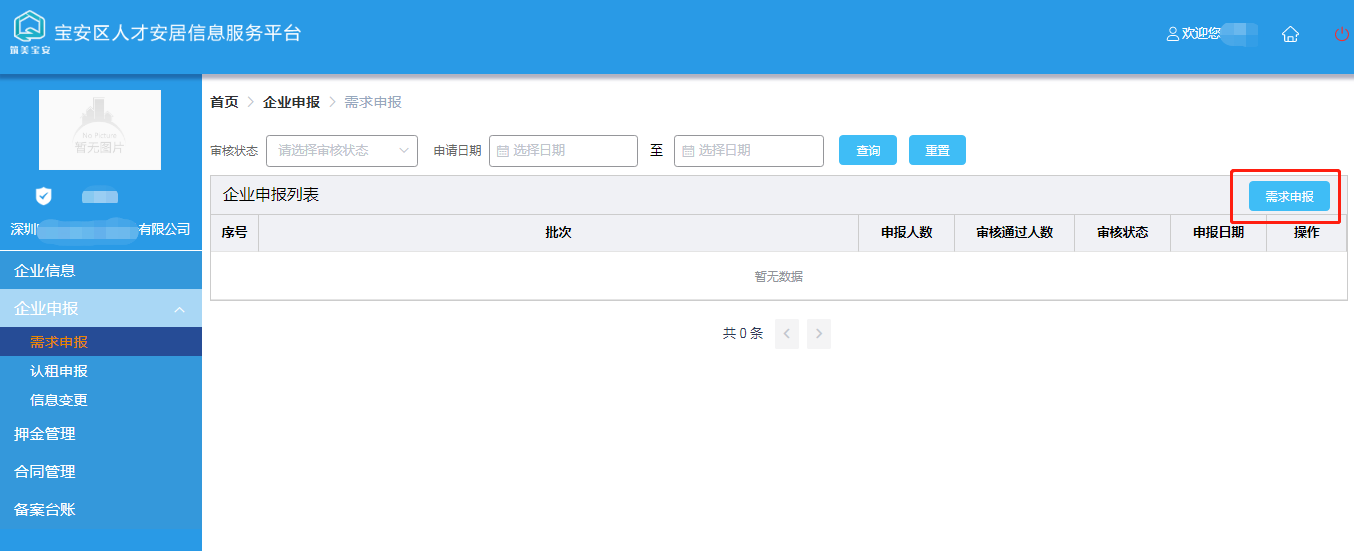The height and width of the screenshot is (551, 1354).
Task: Select 信息变更 in the sidebar
Action: (x=59, y=400)
